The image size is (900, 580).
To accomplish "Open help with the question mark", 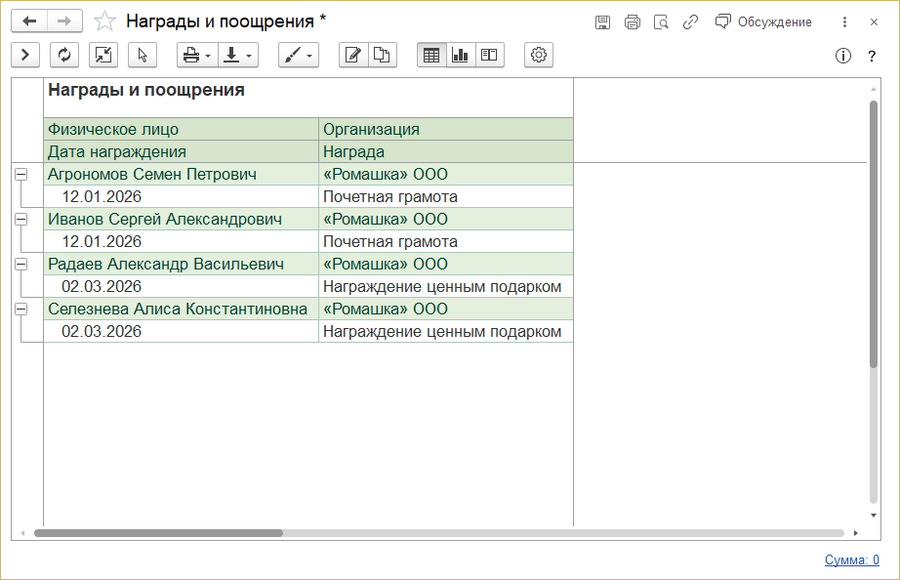I will coord(871,56).
